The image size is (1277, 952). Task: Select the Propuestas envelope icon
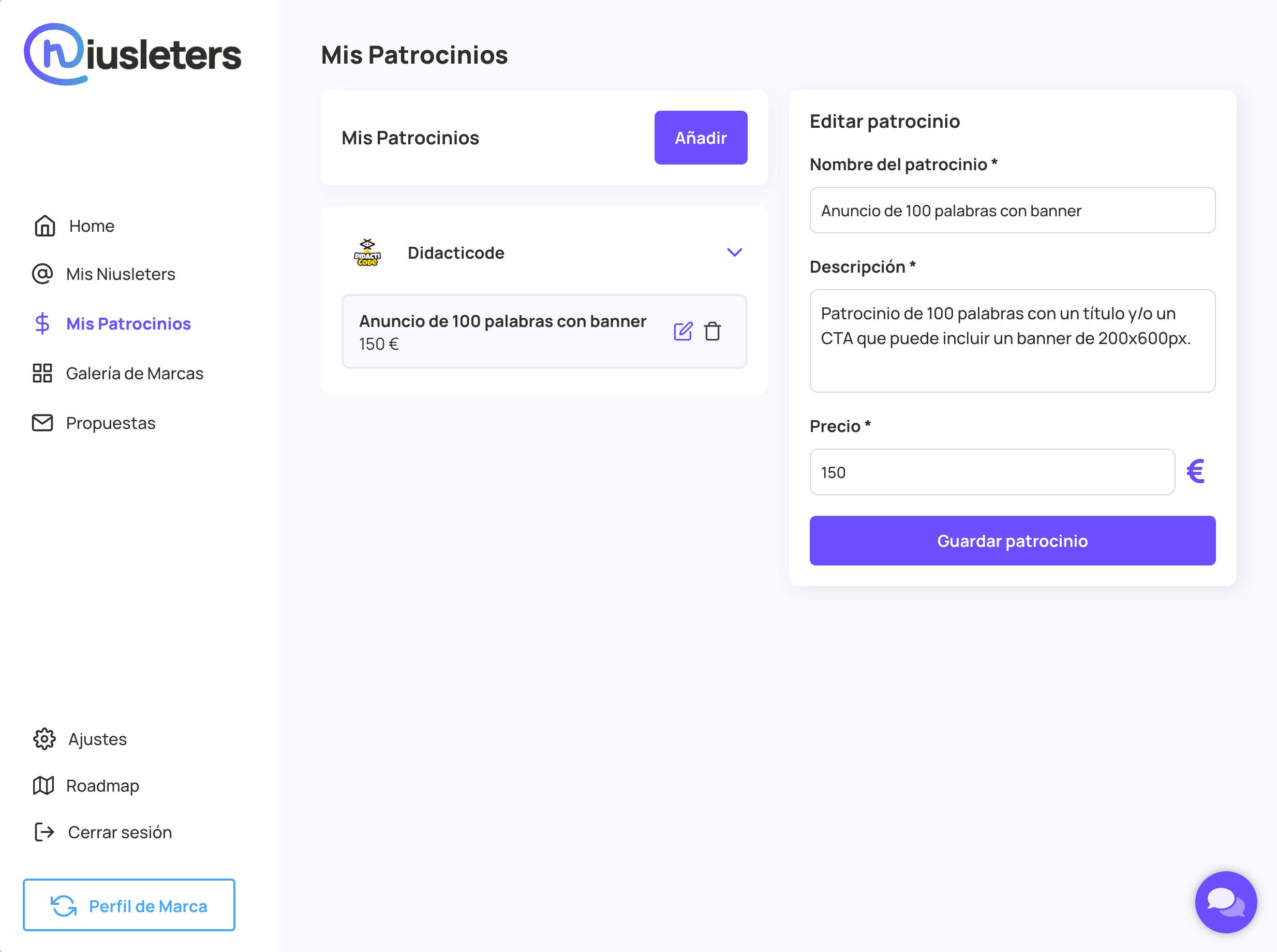click(41, 422)
